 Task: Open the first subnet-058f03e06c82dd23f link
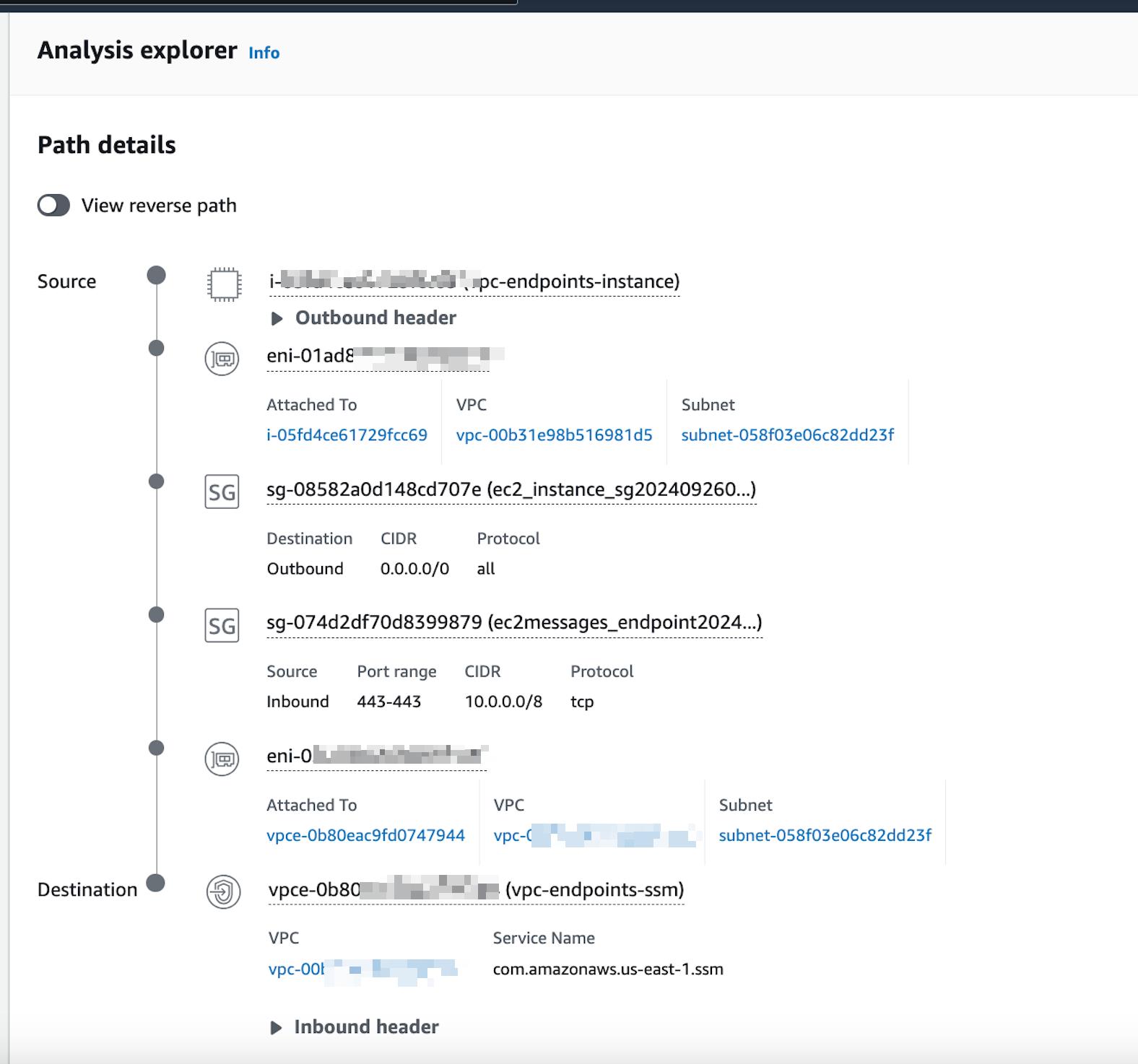click(787, 435)
